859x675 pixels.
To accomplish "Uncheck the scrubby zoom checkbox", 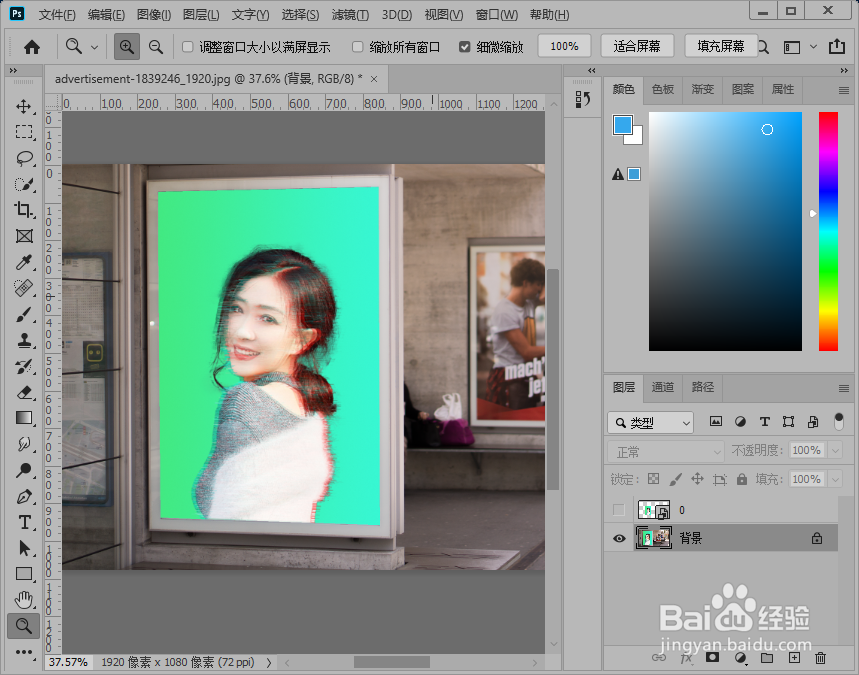I will pos(465,47).
